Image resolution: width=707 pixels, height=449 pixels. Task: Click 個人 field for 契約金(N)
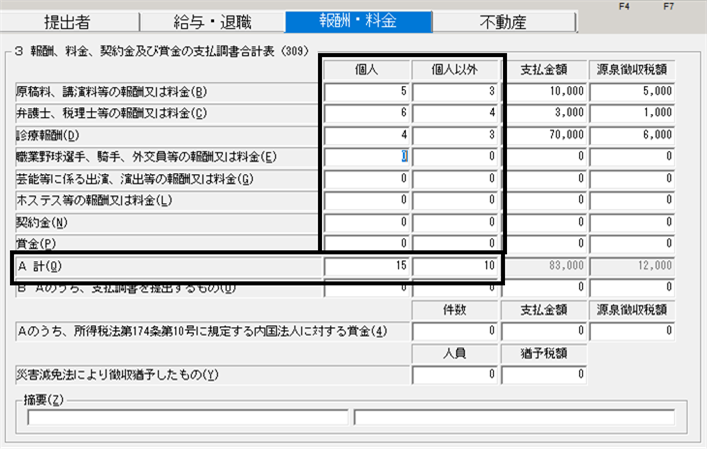click(366, 222)
